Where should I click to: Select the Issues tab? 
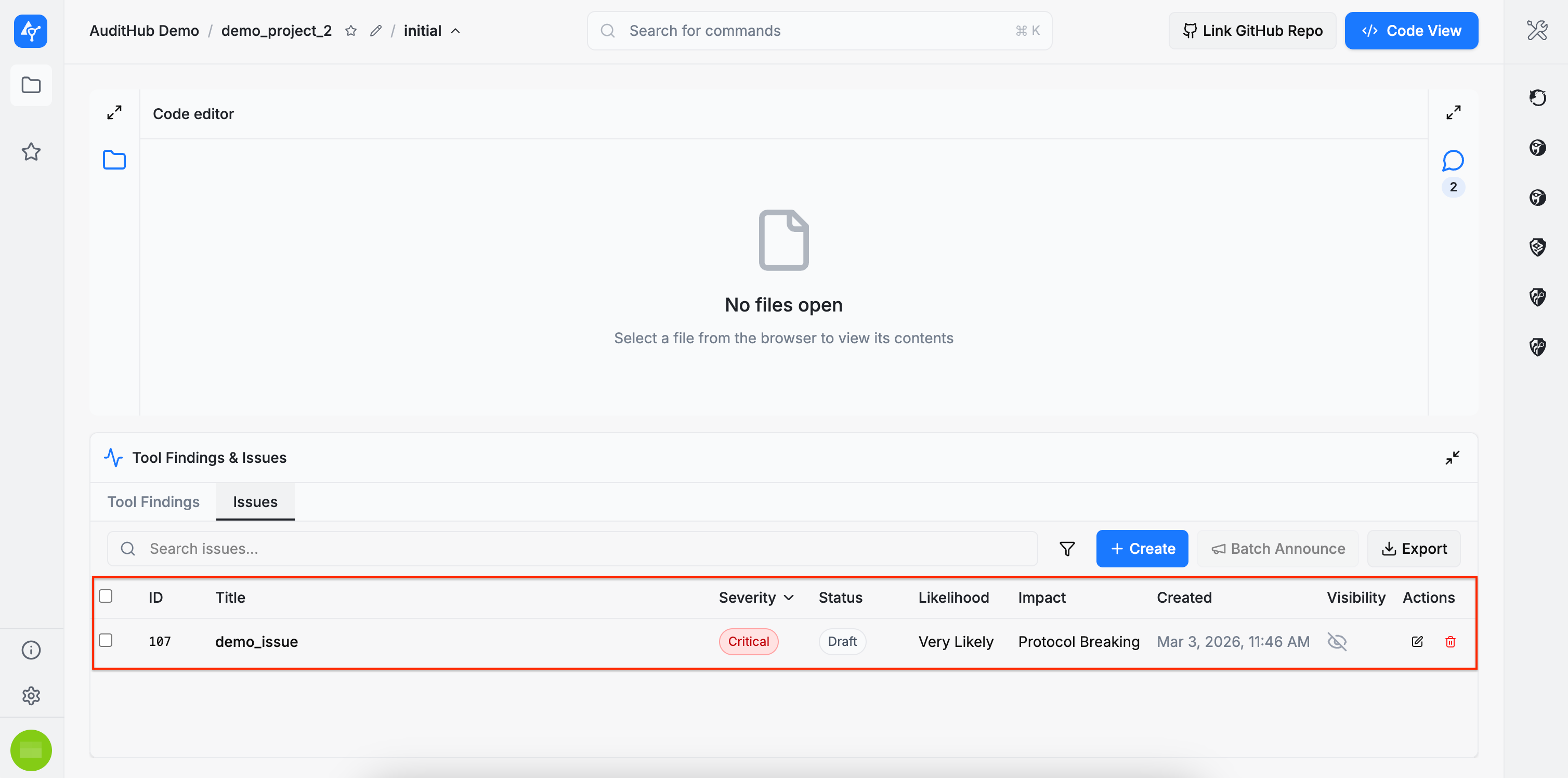255,502
